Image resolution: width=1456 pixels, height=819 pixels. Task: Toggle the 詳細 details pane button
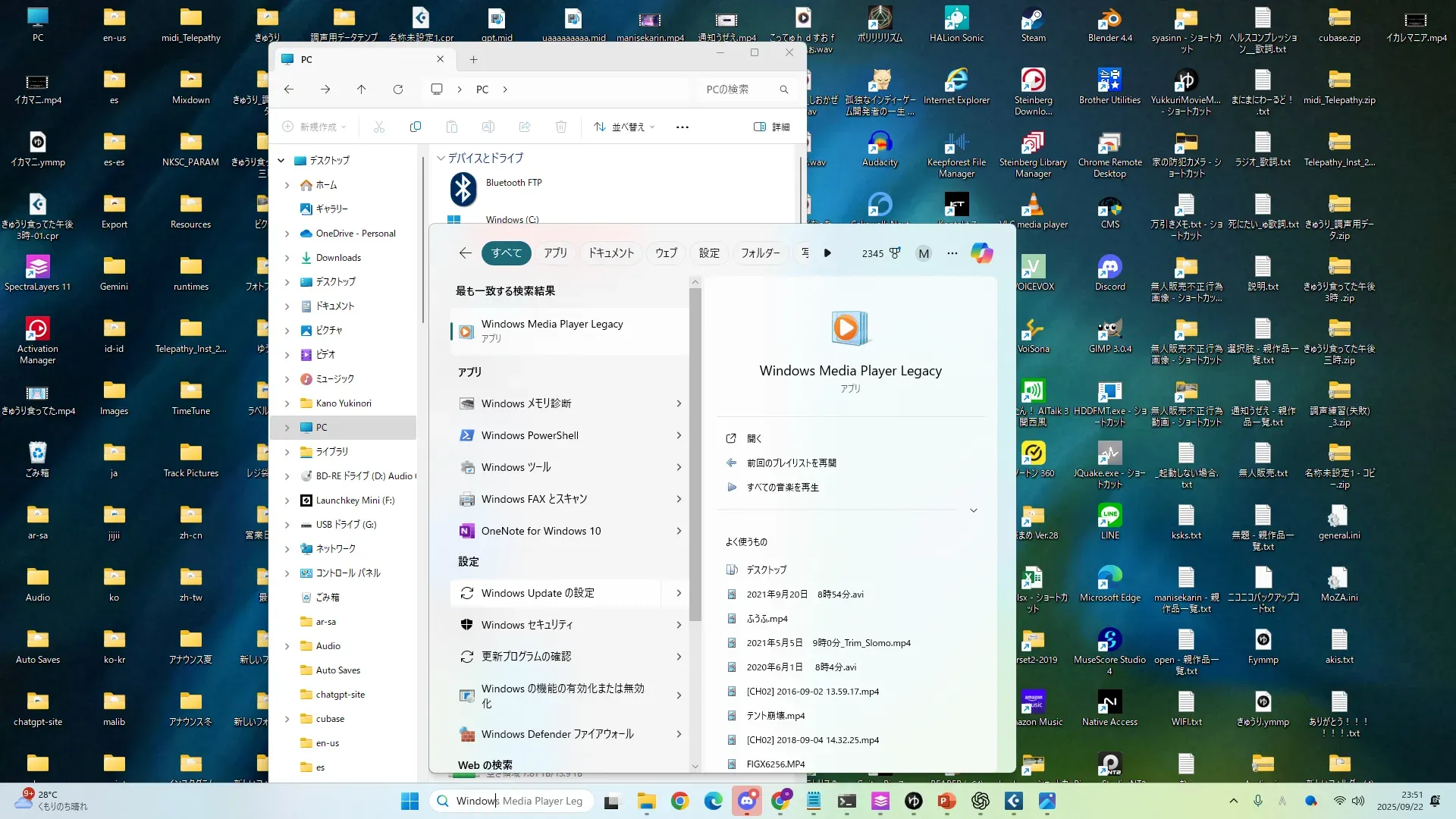coord(772,127)
